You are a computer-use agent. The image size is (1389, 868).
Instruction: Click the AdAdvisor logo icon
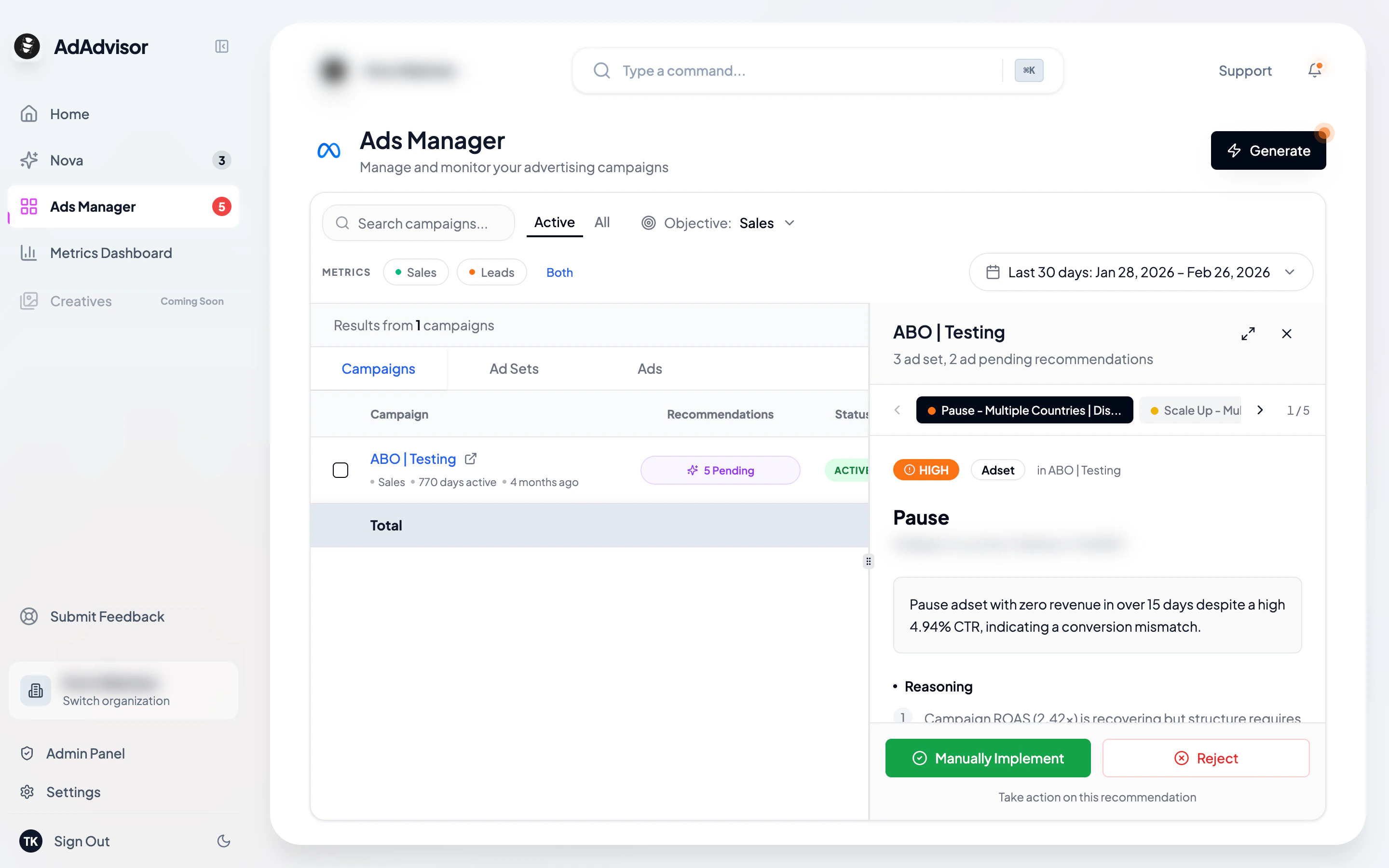click(27, 46)
